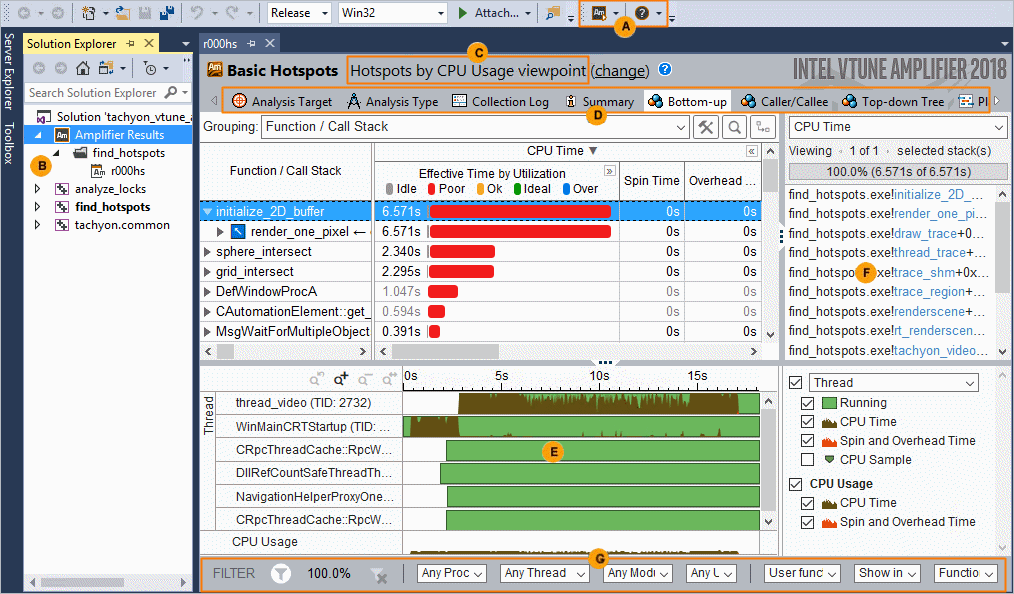Click the Solution Explorer home icon
This screenshot has height=594, width=1014.
point(84,69)
